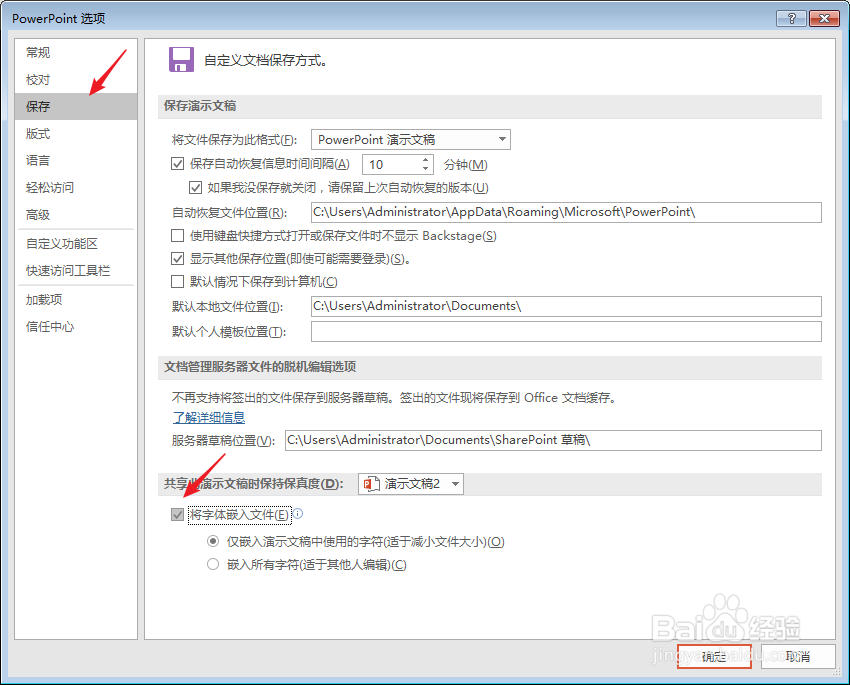Click the 了解详细信息 link
Screen dimensions: 850x685
[x=208, y=417]
